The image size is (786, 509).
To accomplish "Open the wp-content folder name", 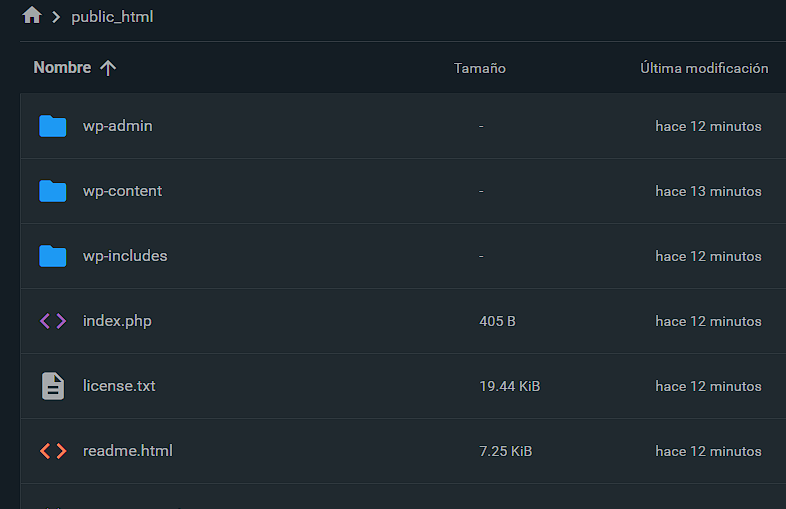I will pyautogui.click(x=122, y=191).
